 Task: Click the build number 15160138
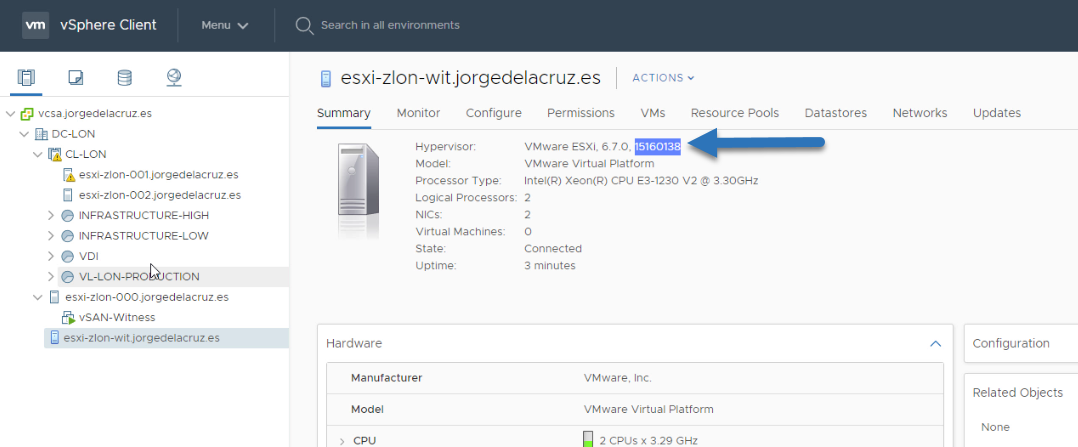658,146
